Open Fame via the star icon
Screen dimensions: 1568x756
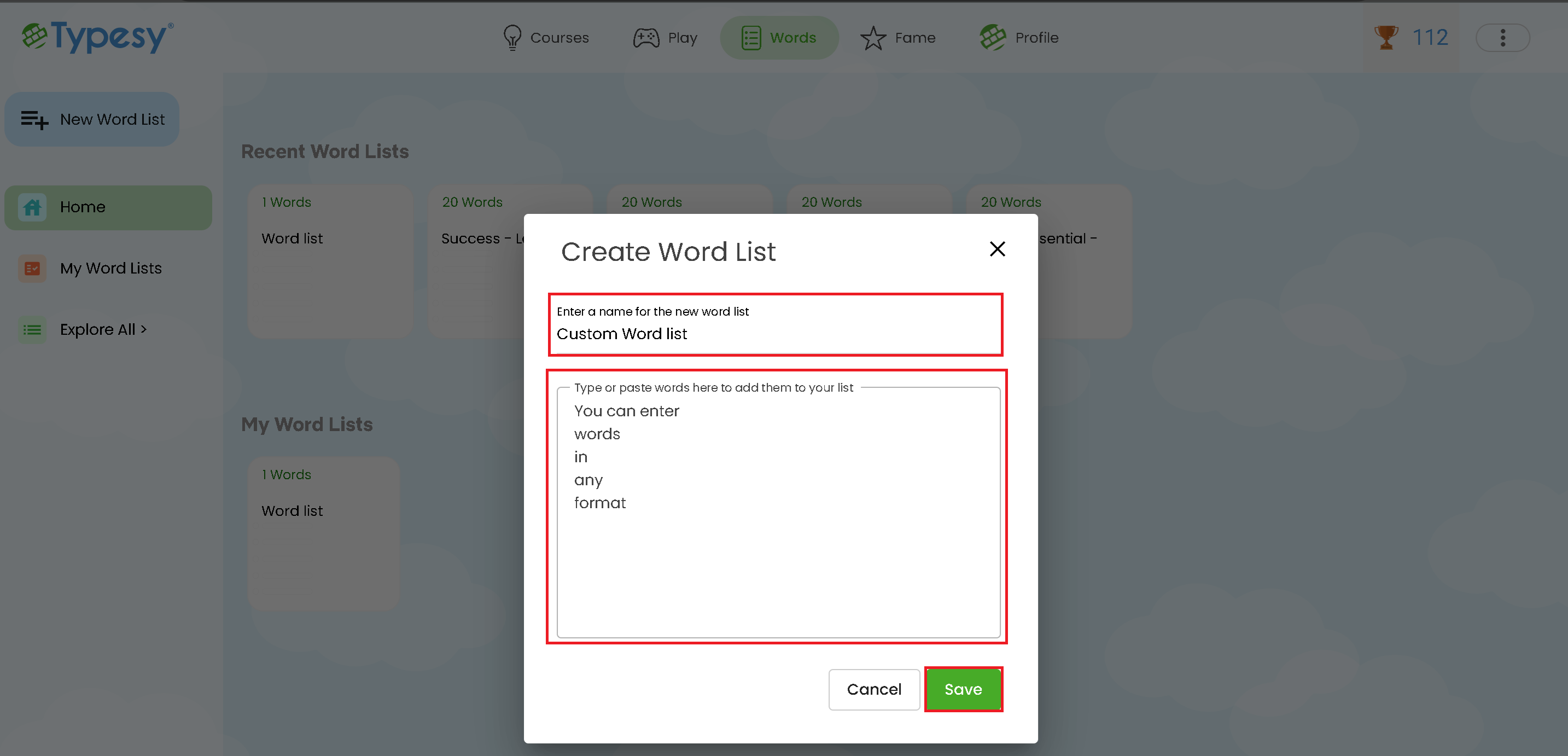coord(872,37)
